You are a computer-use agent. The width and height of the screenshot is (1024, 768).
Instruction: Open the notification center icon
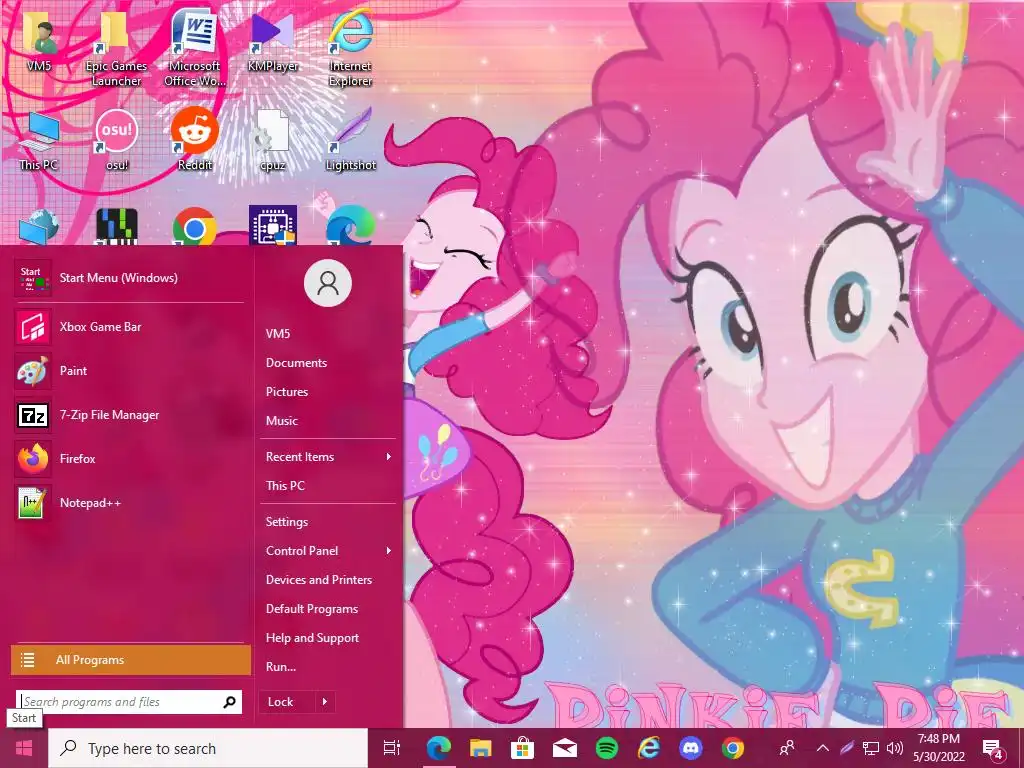point(993,749)
